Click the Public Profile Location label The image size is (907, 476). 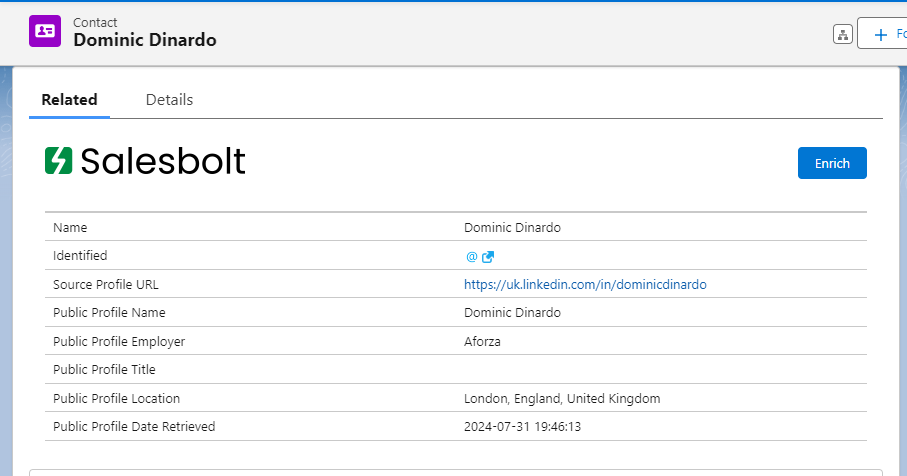click(x=116, y=398)
